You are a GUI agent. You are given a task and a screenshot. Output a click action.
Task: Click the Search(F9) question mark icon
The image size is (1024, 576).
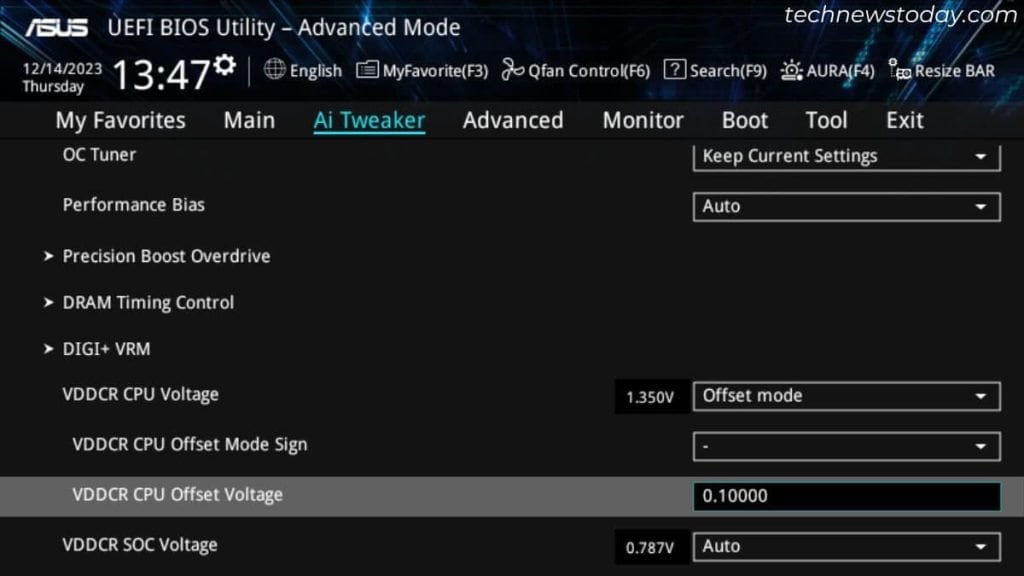(675, 69)
